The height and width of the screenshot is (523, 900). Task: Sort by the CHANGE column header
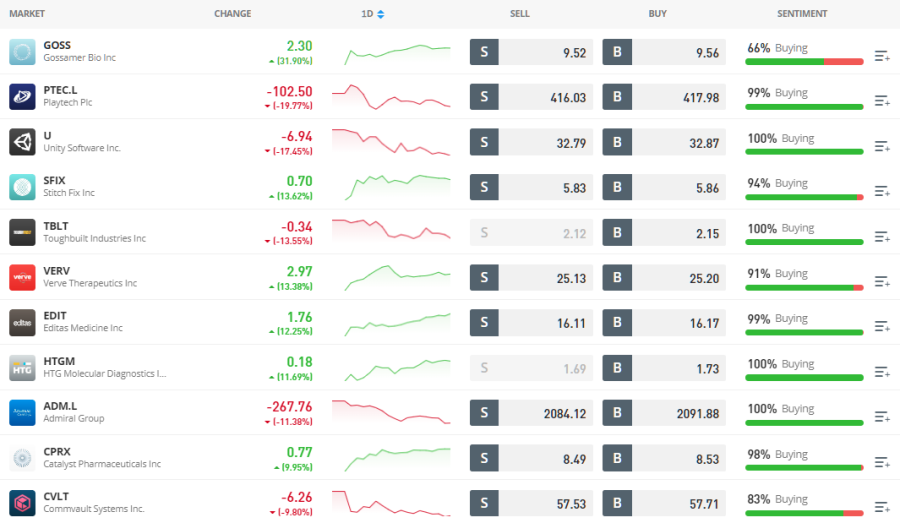pos(232,14)
